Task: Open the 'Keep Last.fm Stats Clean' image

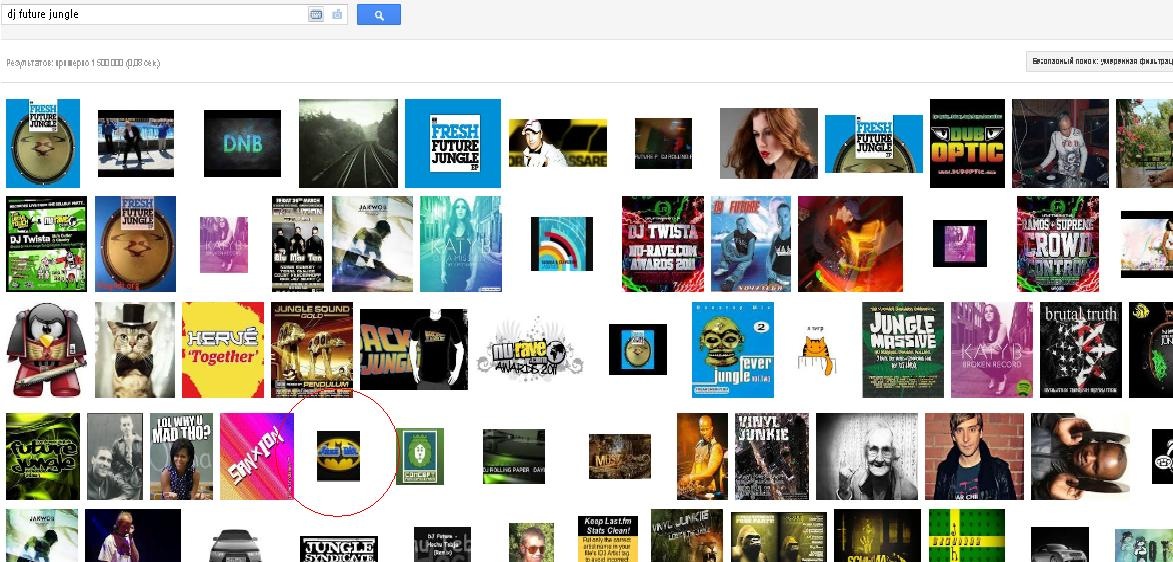Action: pyautogui.click(x=607, y=540)
